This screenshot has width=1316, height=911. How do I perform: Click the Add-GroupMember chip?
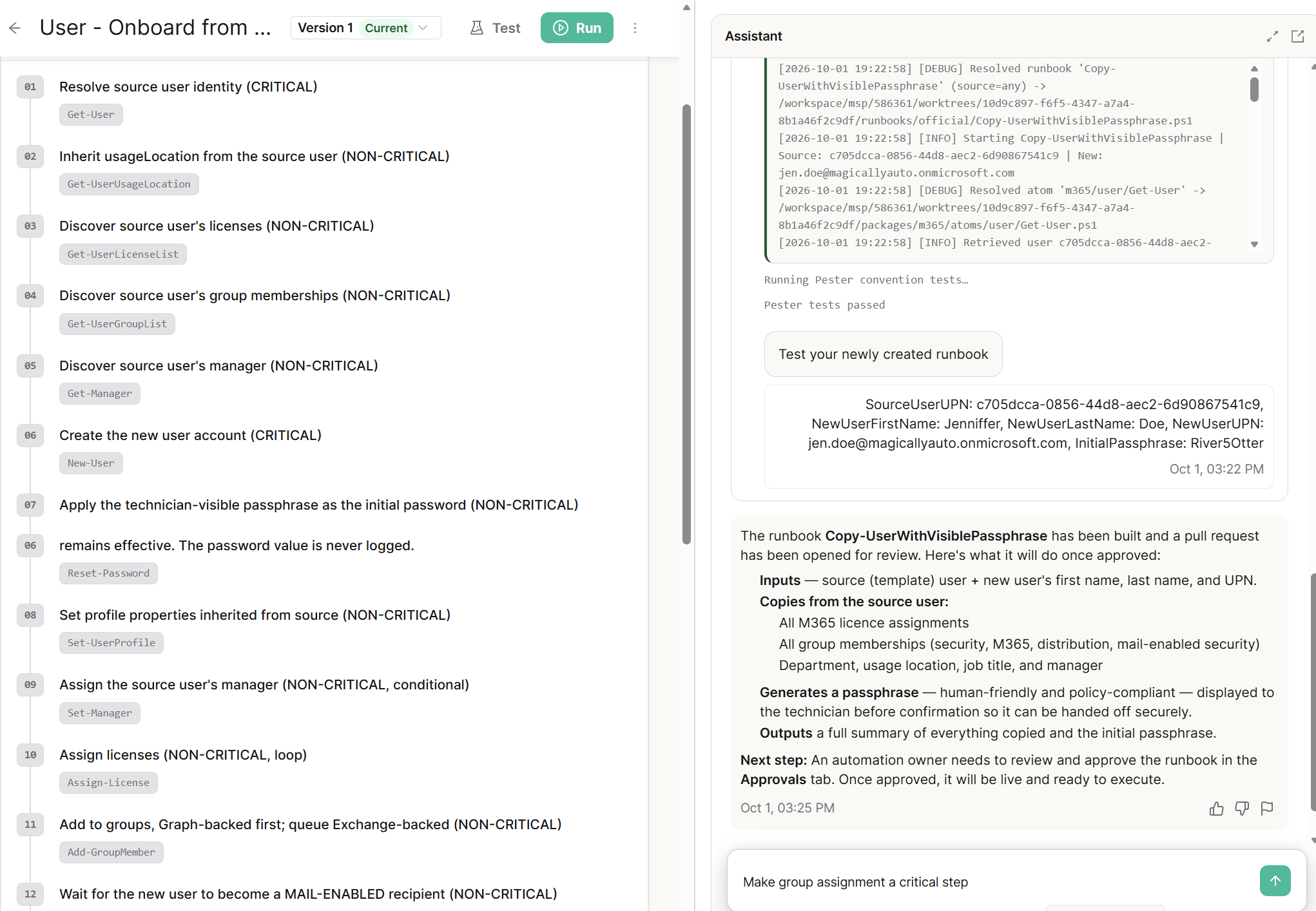[x=111, y=852]
